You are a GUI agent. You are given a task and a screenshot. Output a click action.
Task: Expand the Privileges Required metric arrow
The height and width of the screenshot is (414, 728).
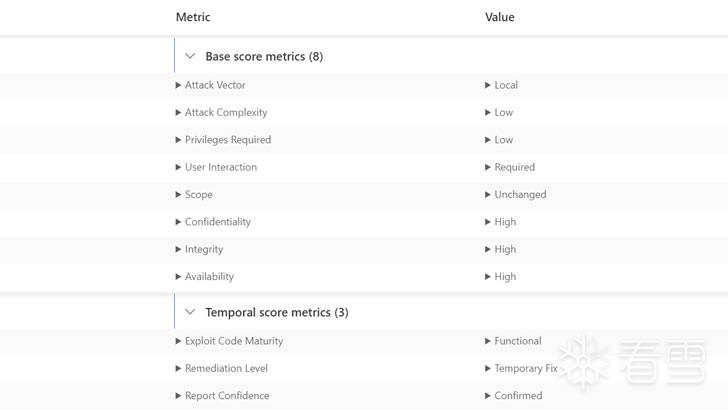click(178, 140)
